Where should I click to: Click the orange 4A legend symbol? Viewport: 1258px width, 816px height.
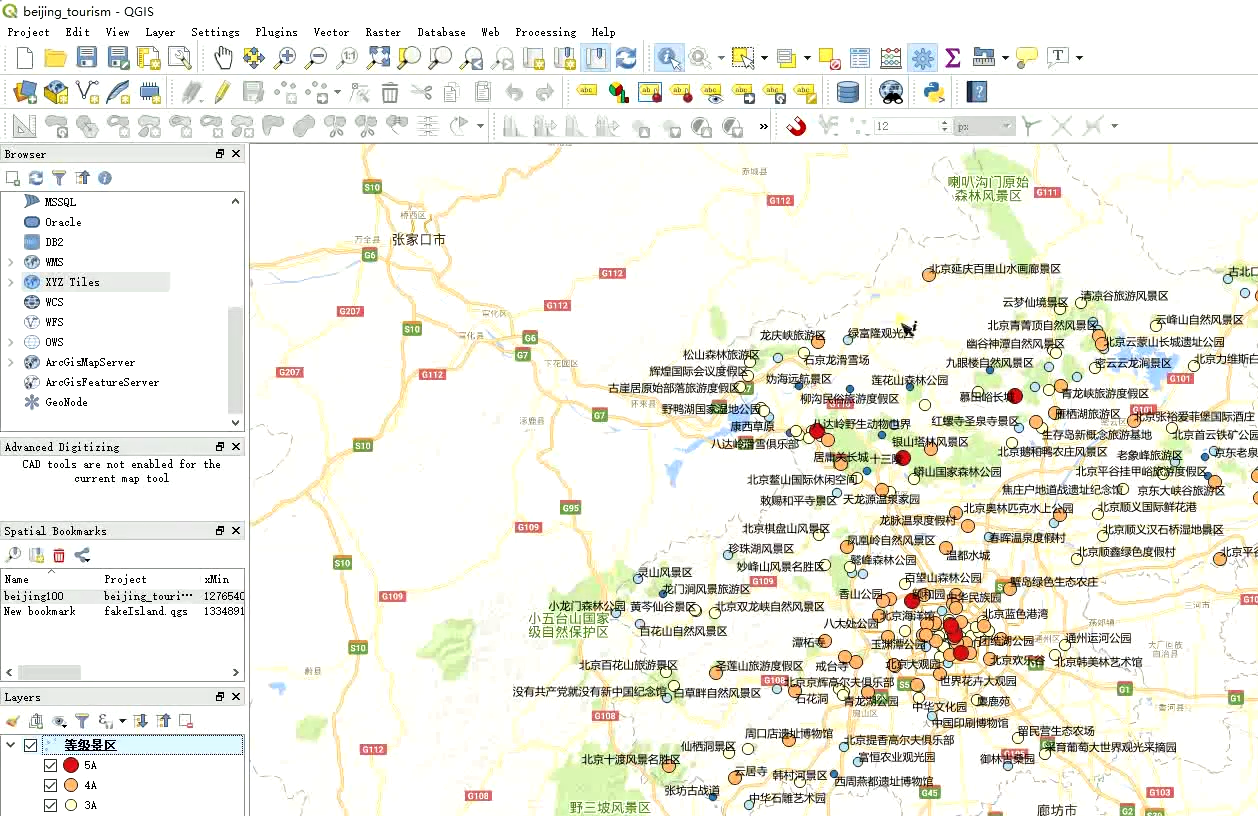[x=71, y=785]
